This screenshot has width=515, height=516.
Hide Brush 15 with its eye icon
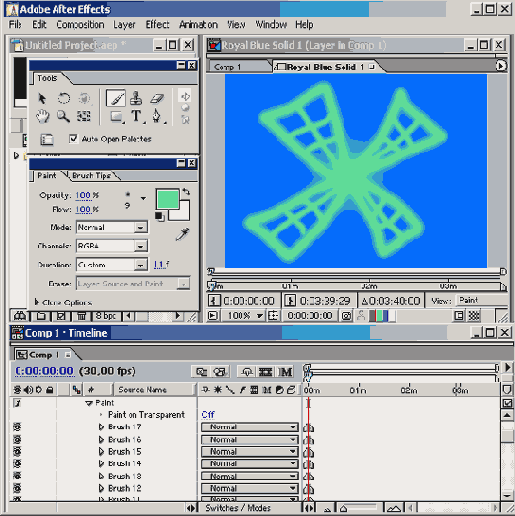click(17, 451)
